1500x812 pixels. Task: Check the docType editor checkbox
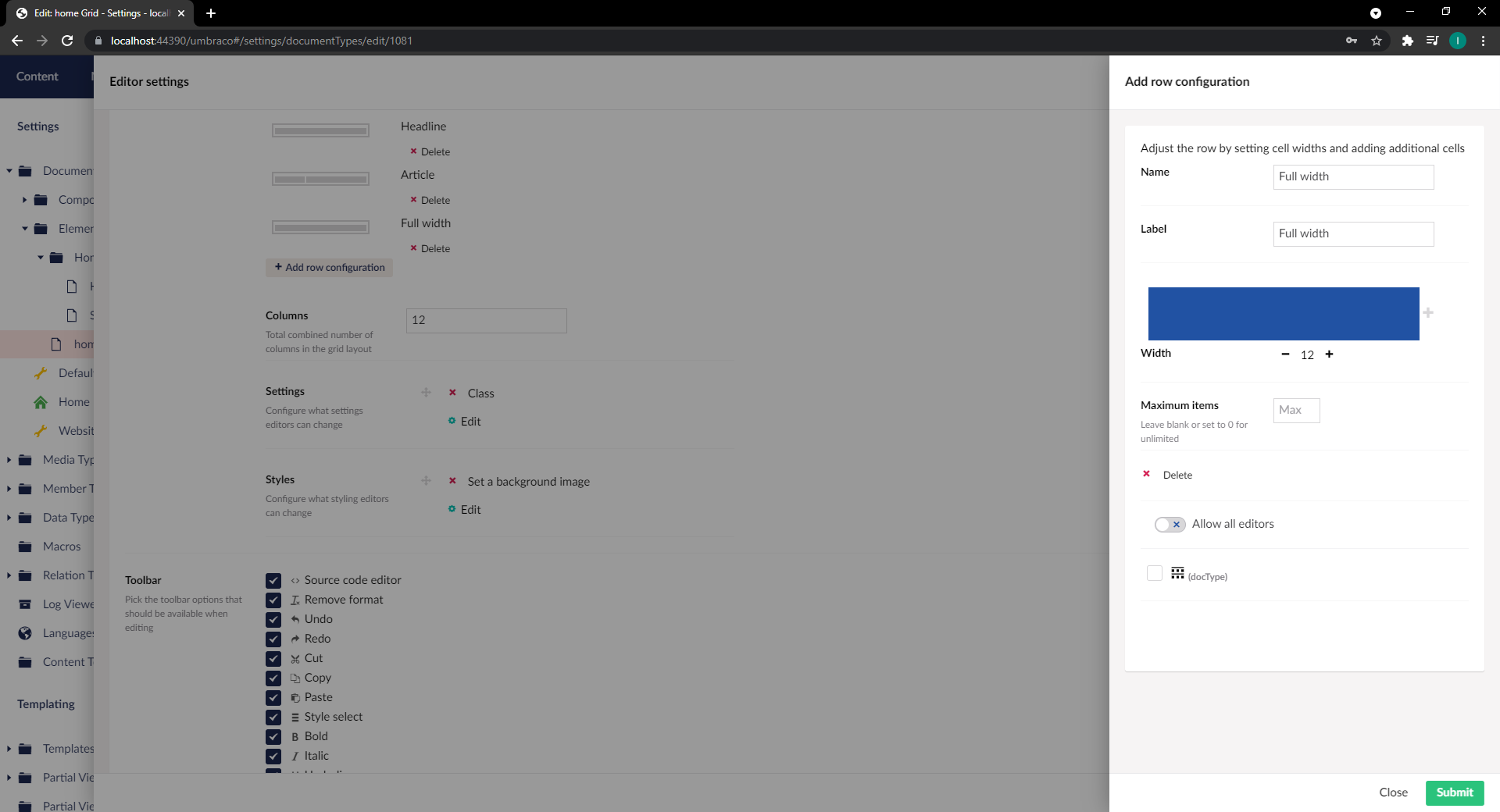[x=1155, y=573]
